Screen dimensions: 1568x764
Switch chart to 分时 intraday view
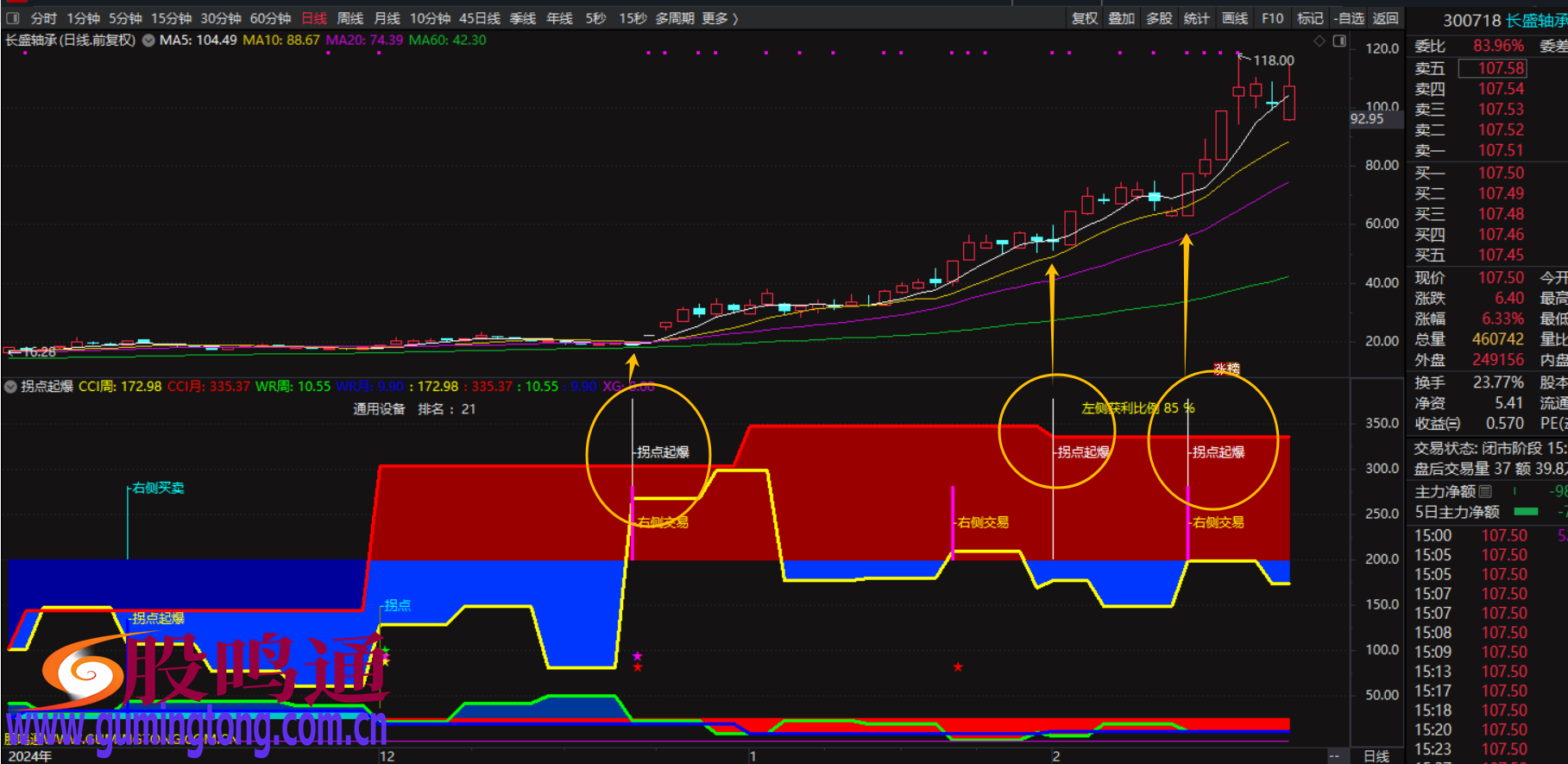(x=43, y=18)
